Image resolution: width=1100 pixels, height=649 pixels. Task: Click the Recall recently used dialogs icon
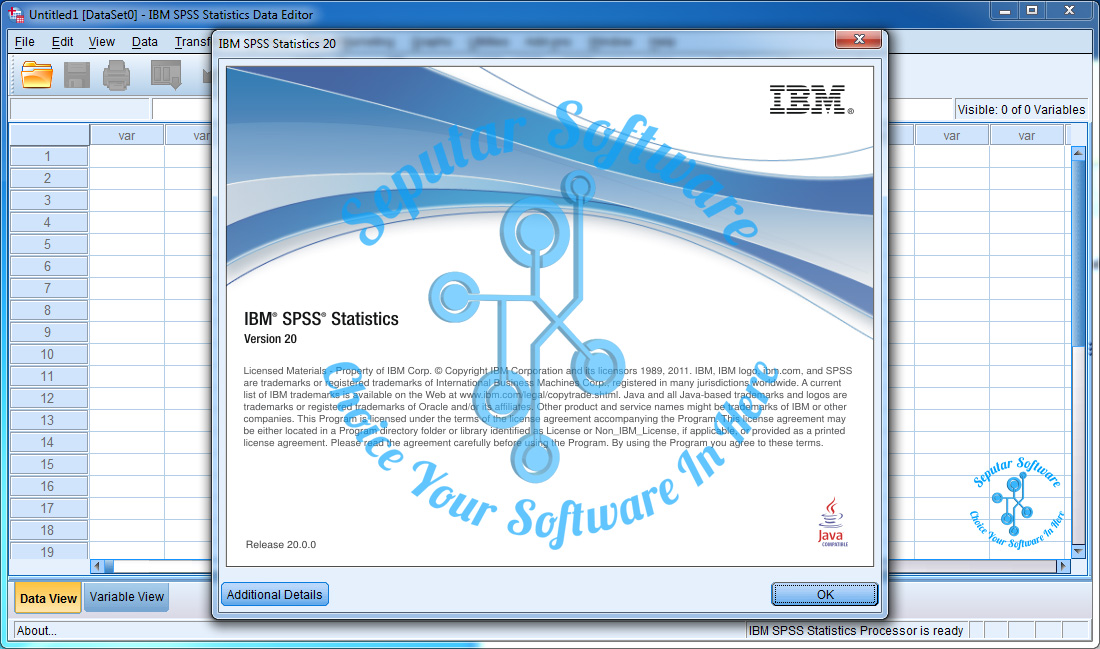click(x=165, y=75)
